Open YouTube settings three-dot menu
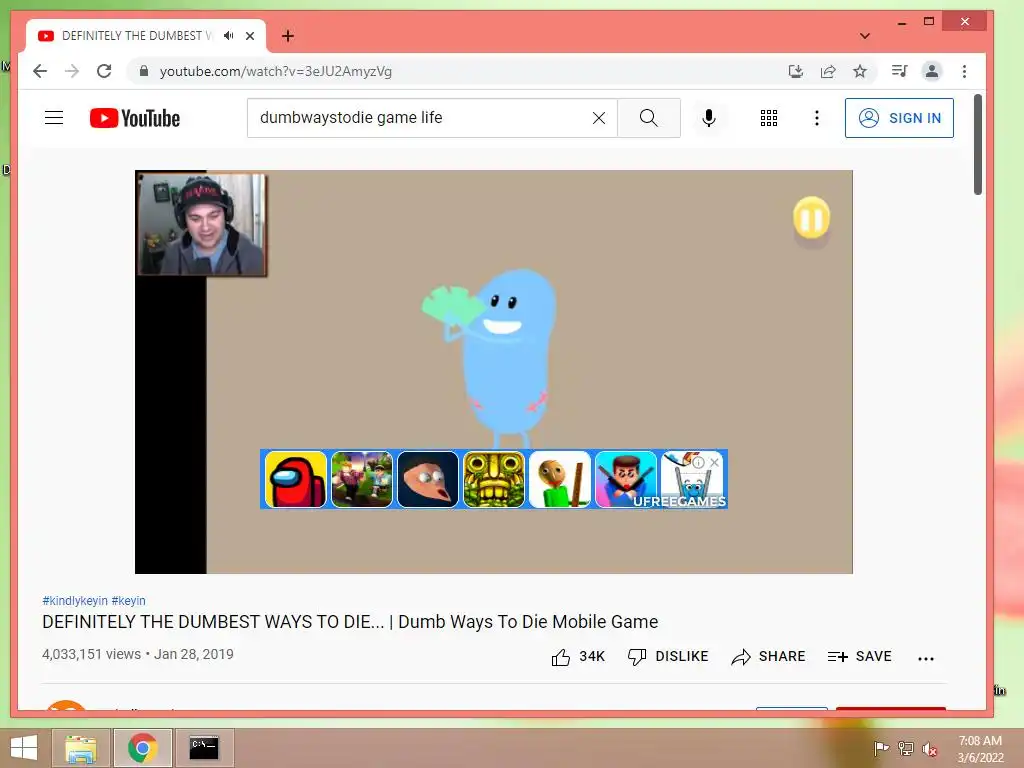This screenshot has height=768, width=1024. tap(816, 118)
